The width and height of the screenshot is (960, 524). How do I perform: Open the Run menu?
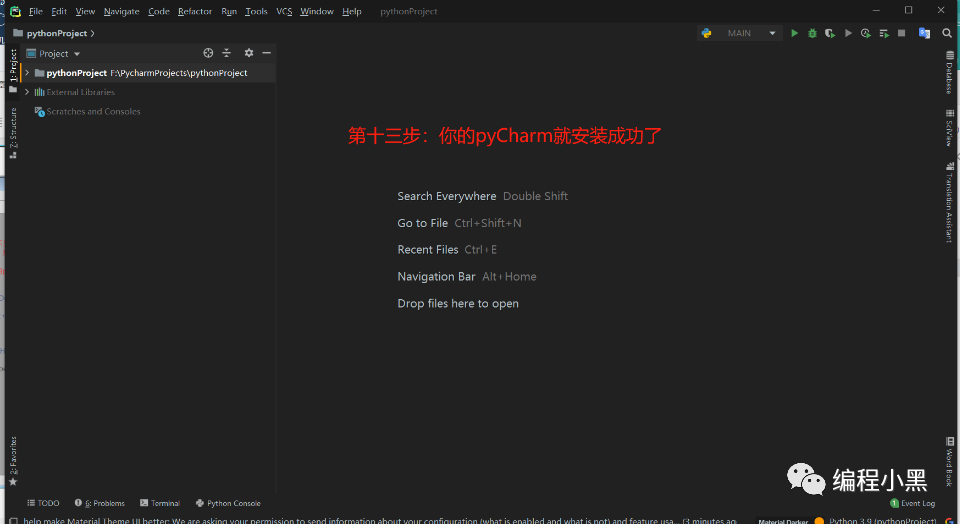point(229,11)
